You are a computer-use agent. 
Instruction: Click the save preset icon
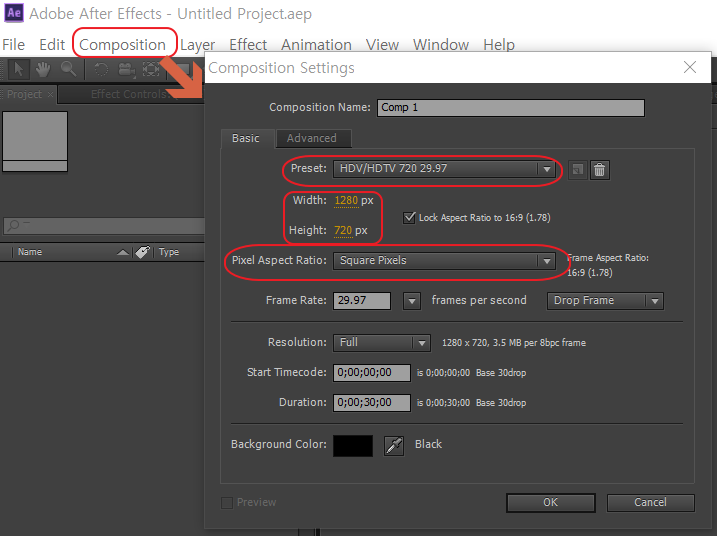(578, 170)
